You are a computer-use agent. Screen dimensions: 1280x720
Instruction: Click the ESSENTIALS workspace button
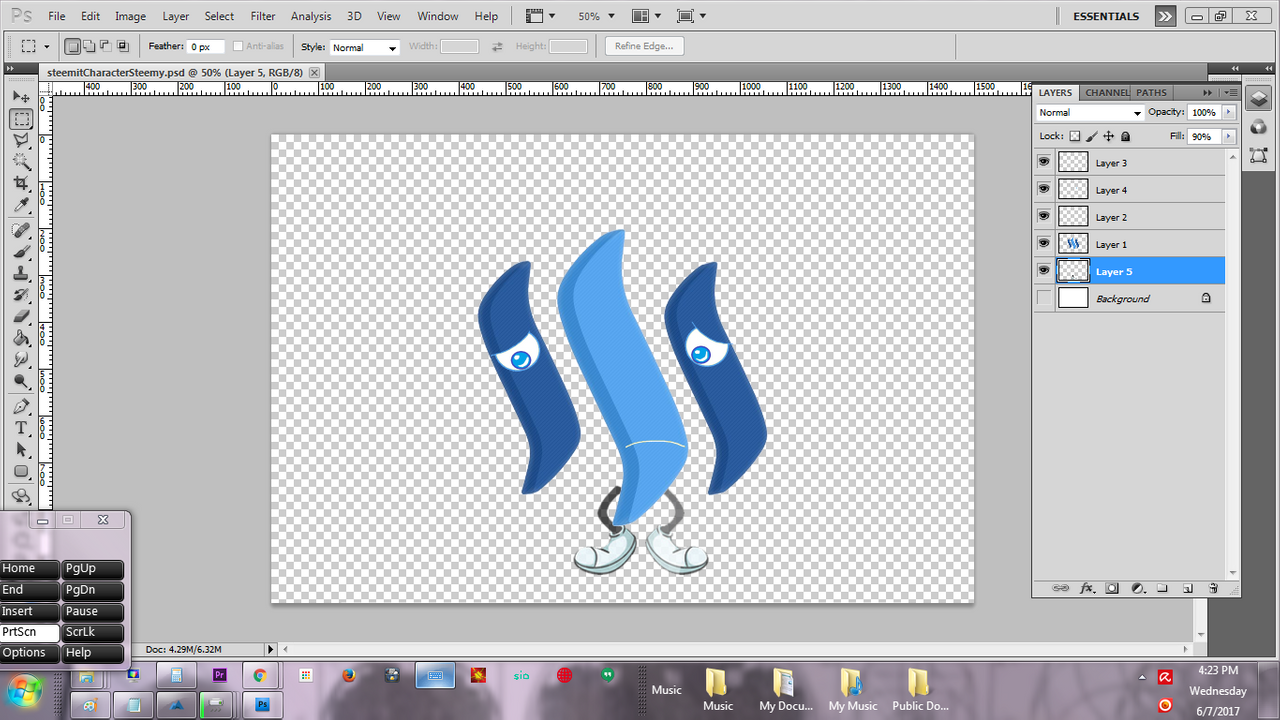pyautogui.click(x=1106, y=16)
